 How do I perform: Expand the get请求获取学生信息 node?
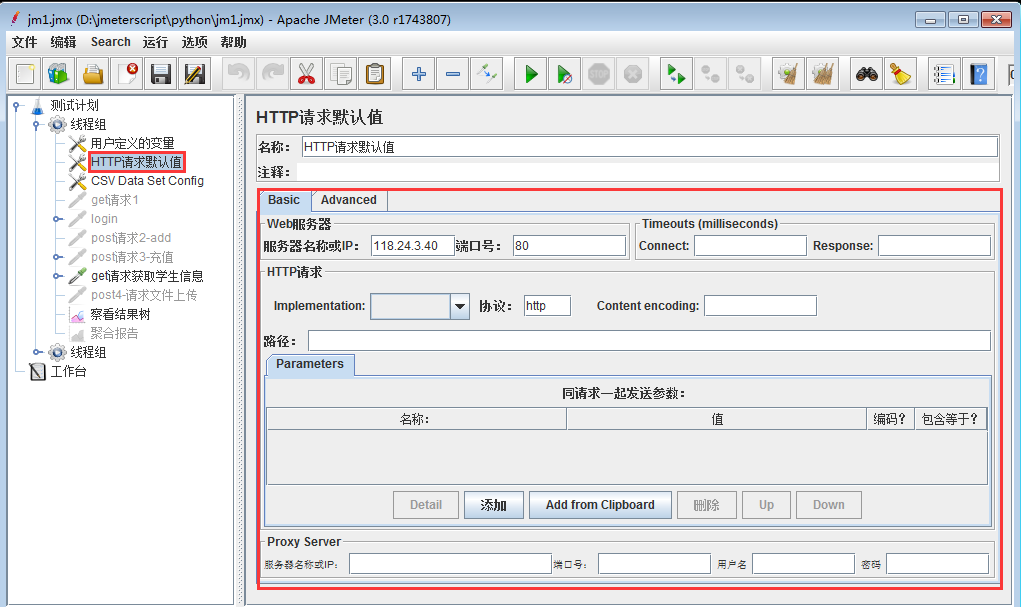point(57,276)
